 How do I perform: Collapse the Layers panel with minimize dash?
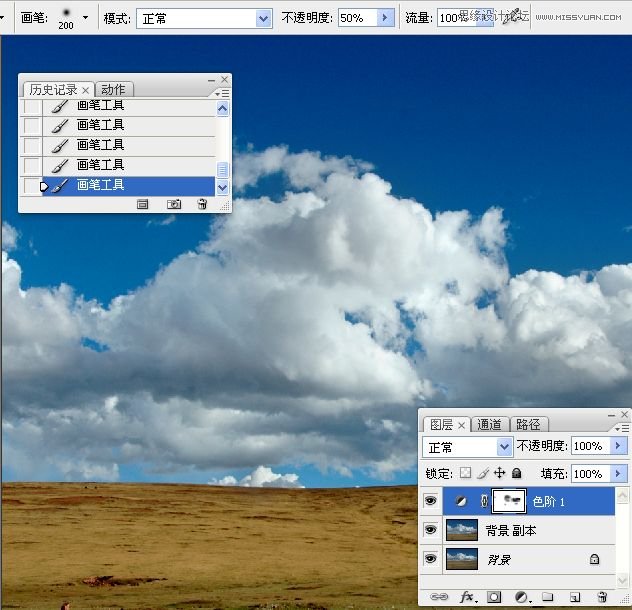[x=611, y=415]
